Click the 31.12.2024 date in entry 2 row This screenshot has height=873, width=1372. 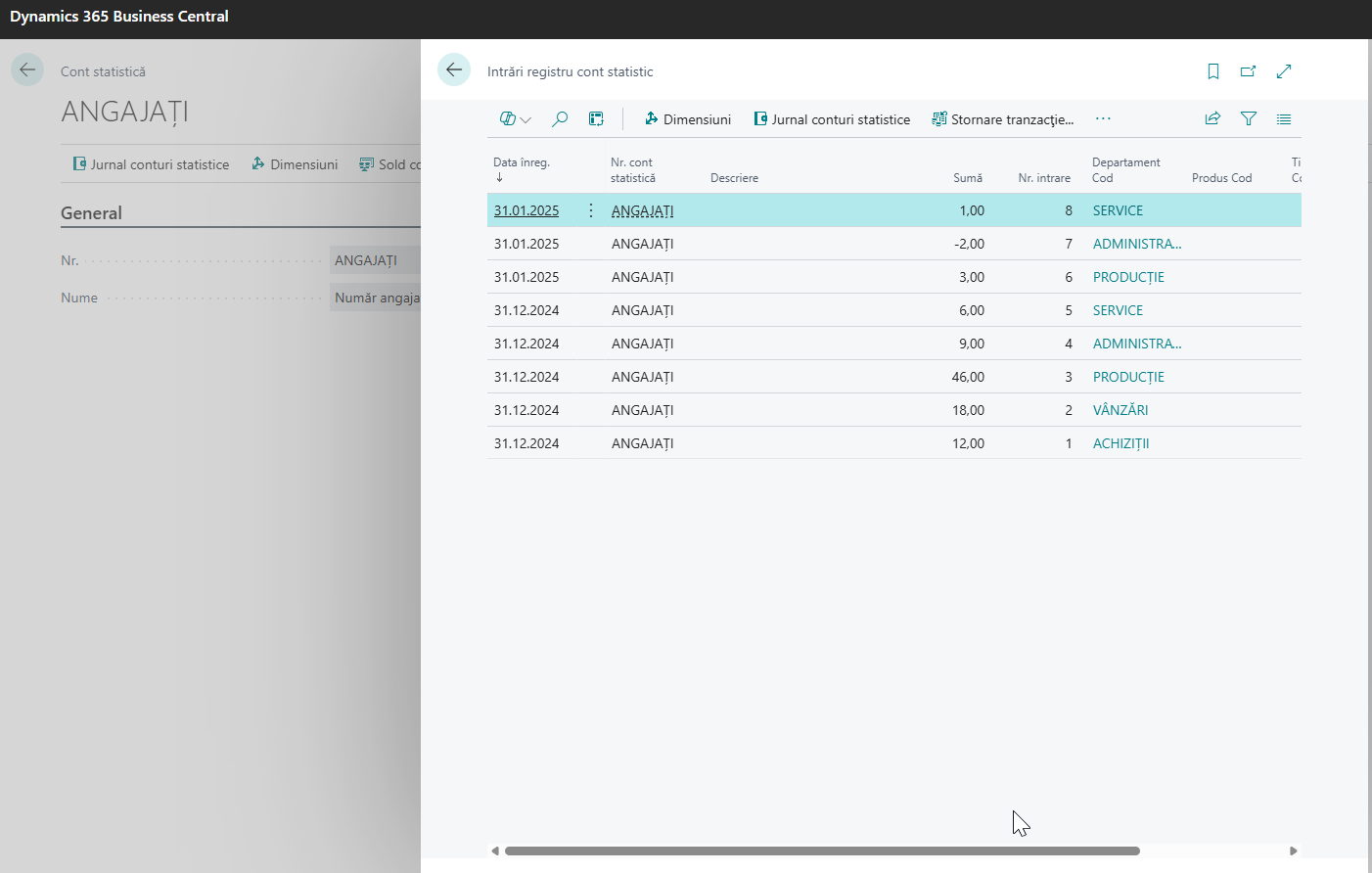(526, 410)
